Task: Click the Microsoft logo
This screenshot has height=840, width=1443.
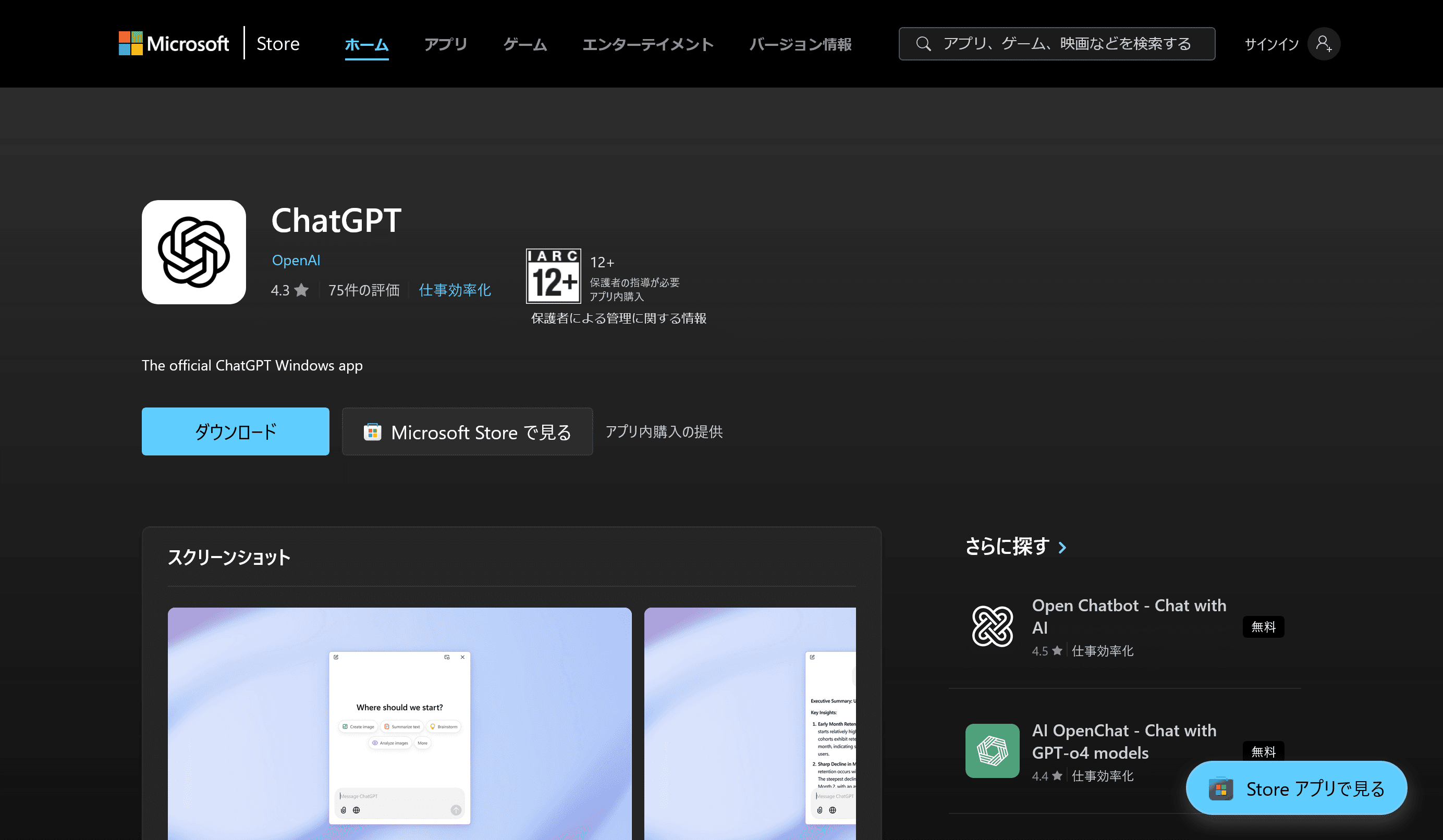Action: click(x=174, y=43)
